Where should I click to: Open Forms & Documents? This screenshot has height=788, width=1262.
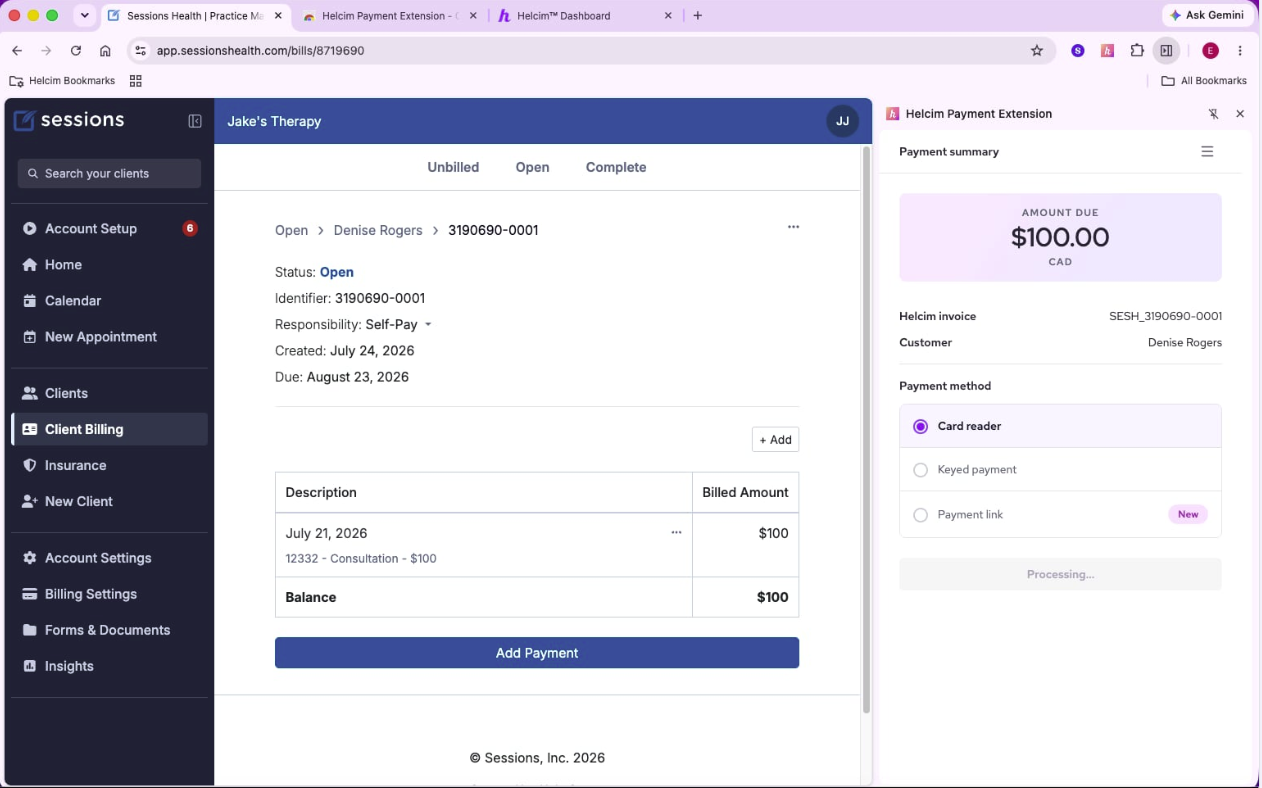pos(107,630)
